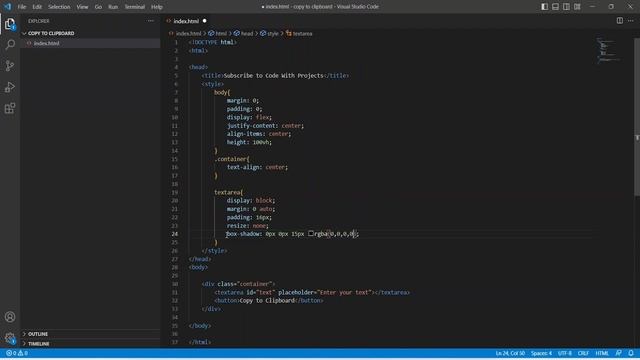Click style in the breadcrumb
This screenshot has height=360, width=640.
273,33
